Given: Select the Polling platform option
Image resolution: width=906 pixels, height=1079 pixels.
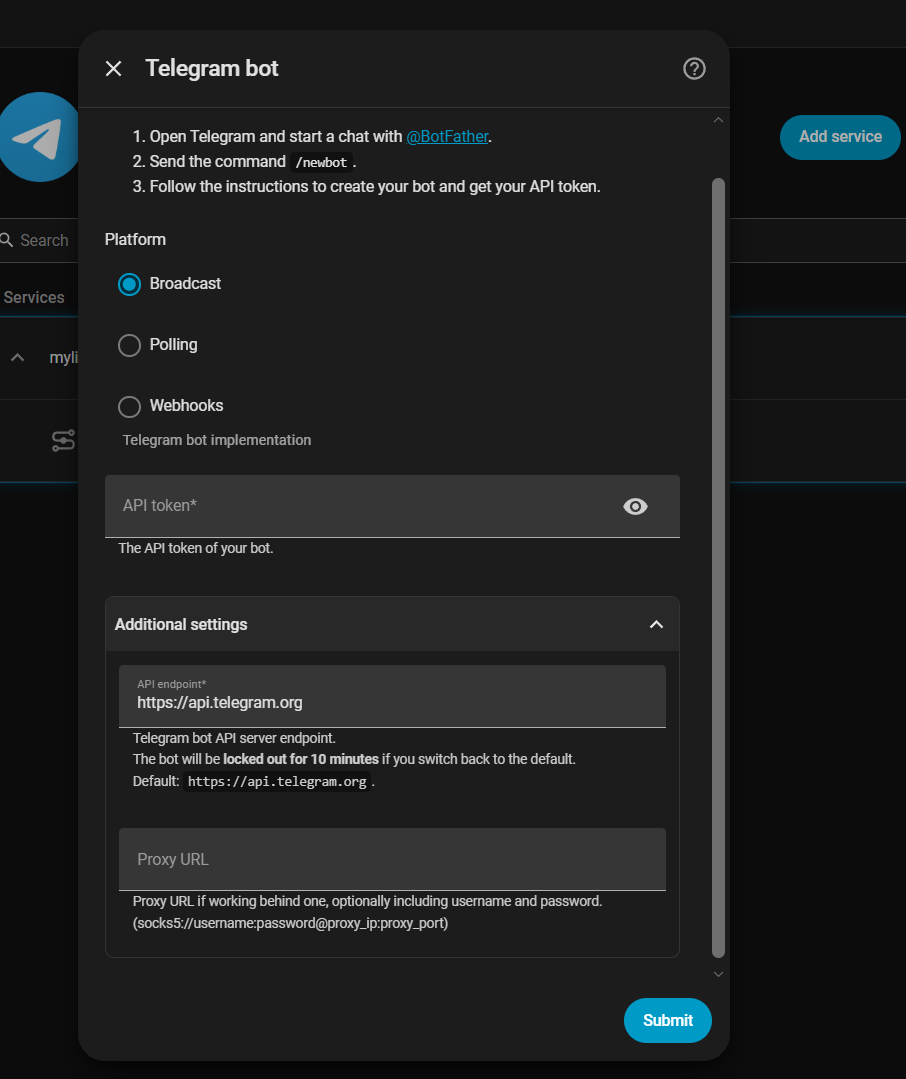Looking at the screenshot, I should (129, 345).
